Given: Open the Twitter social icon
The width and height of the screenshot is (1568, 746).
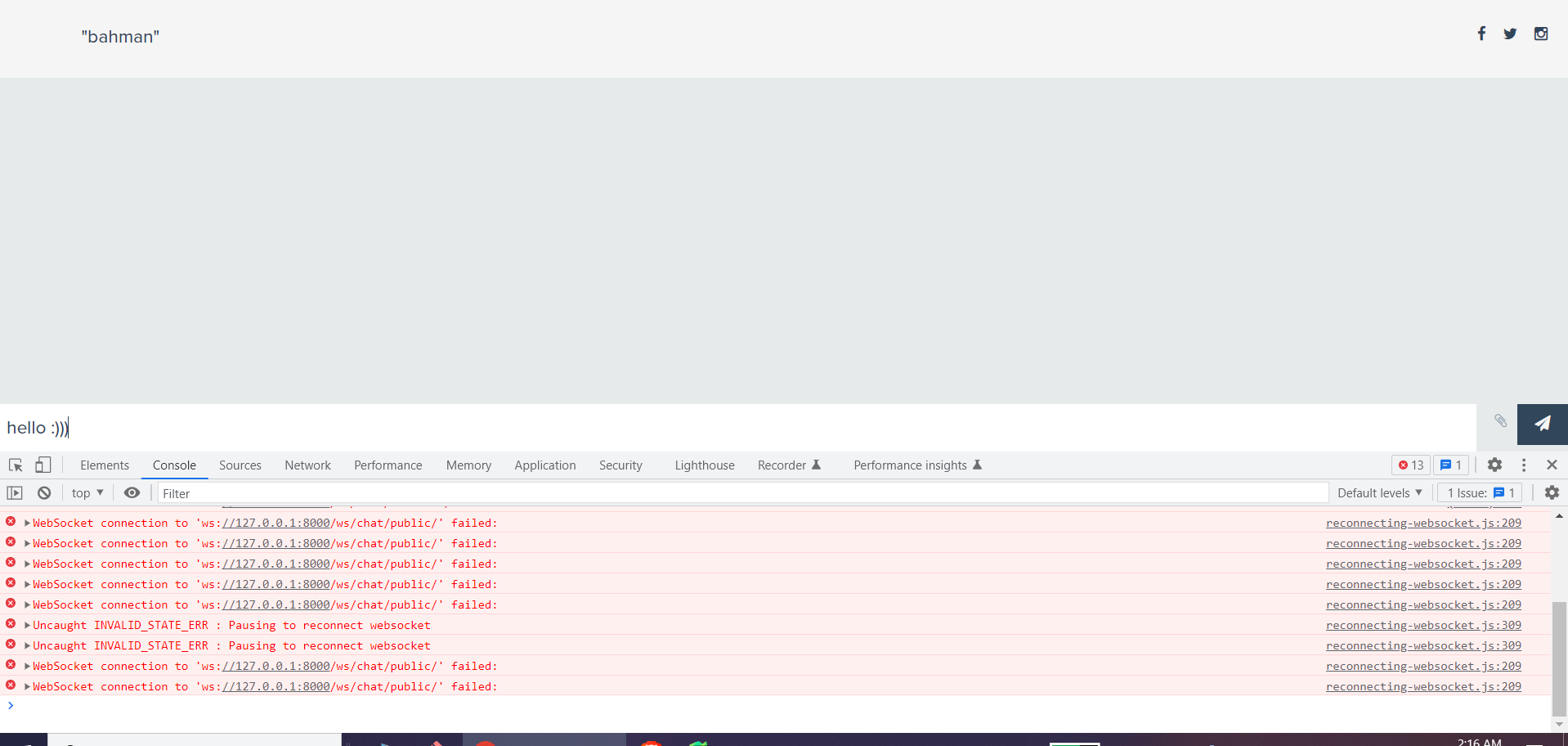Looking at the screenshot, I should (1510, 34).
